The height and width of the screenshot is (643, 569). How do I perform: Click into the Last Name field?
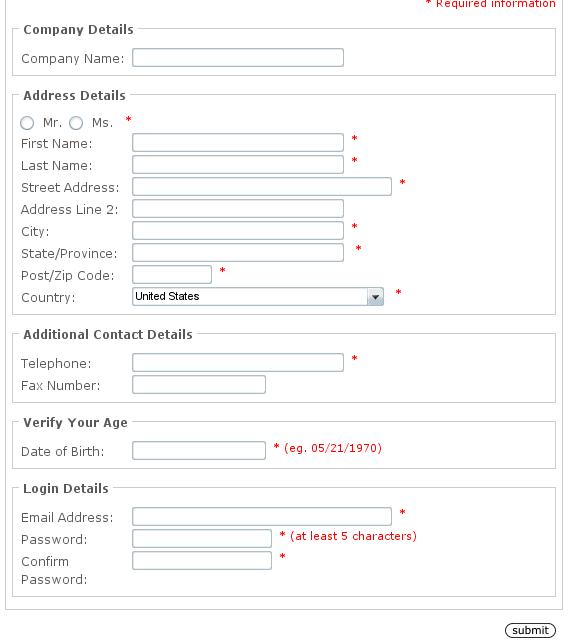(238, 164)
